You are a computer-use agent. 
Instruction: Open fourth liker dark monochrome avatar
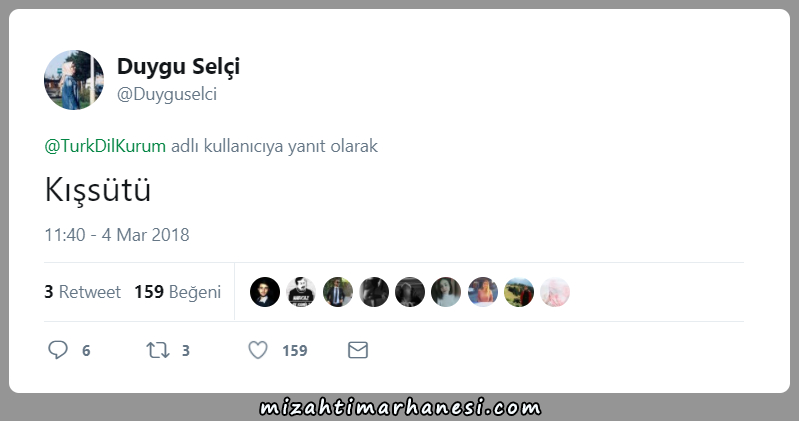click(x=374, y=292)
